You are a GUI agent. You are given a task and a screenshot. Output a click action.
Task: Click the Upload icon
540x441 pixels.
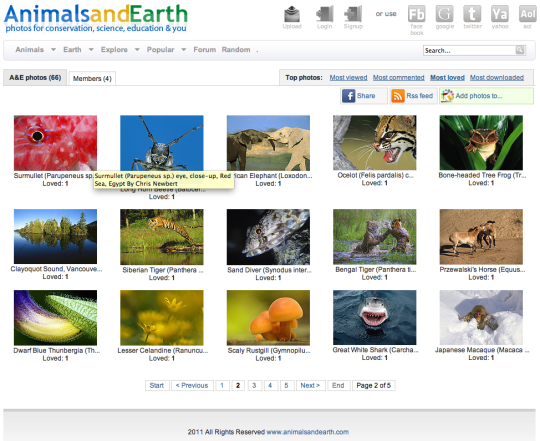click(292, 14)
